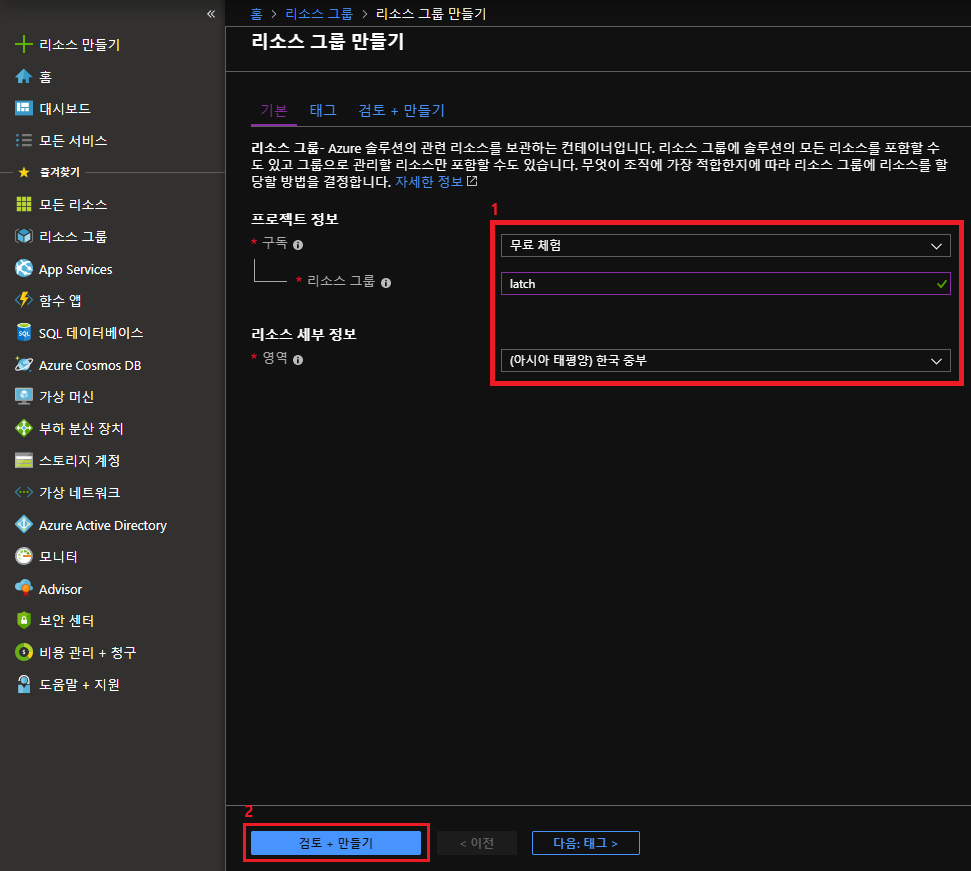Viewport: 971px width, 871px height.
Task: Open the 구독 dropdown showing 무료 체험
Action: click(x=725, y=246)
